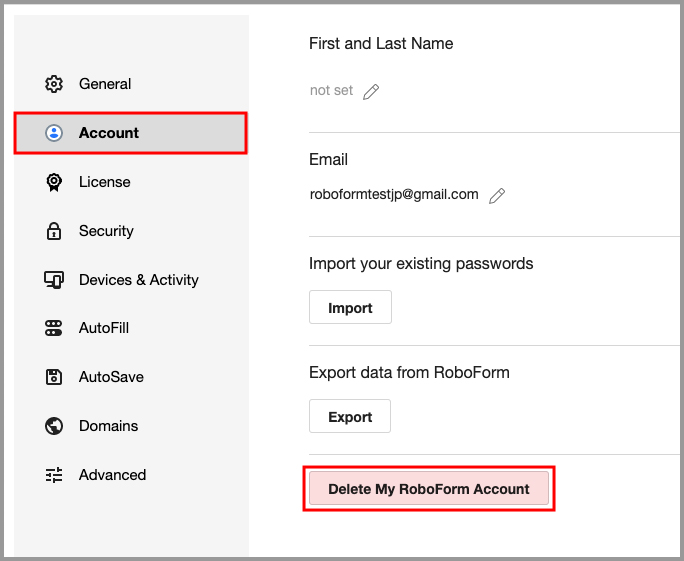Open AutoFill settings
This screenshot has height=561, width=684.
point(131,328)
